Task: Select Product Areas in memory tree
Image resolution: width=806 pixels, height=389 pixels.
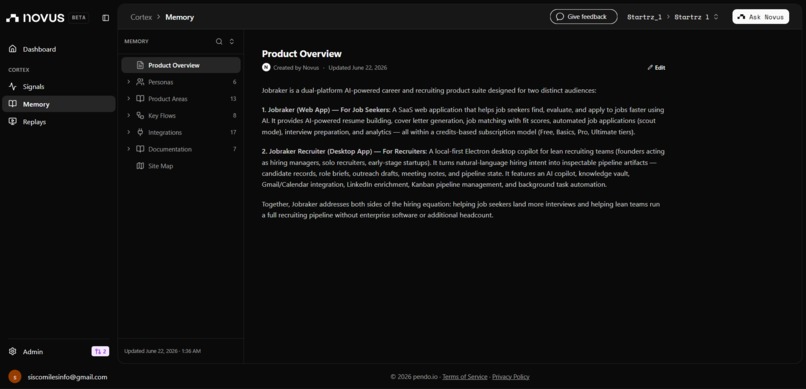Action: click(181, 99)
